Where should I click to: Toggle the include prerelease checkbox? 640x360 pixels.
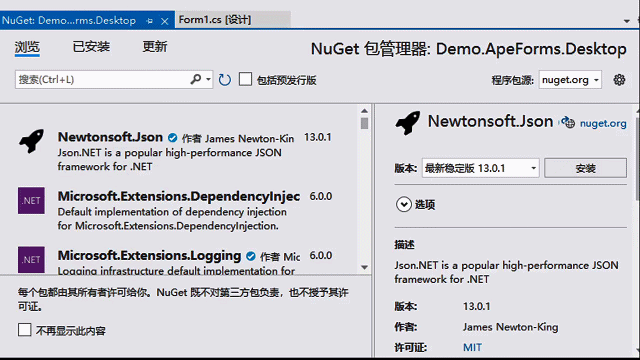click(245, 79)
